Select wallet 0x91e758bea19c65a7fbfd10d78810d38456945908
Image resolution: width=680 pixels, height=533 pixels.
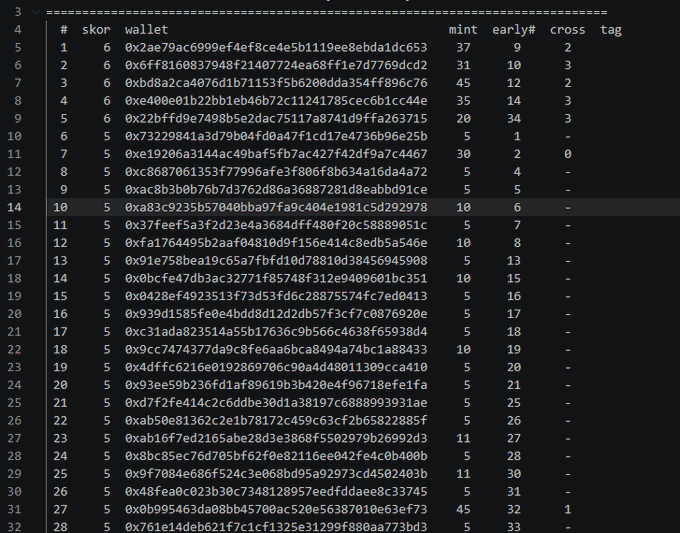point(276,261)
